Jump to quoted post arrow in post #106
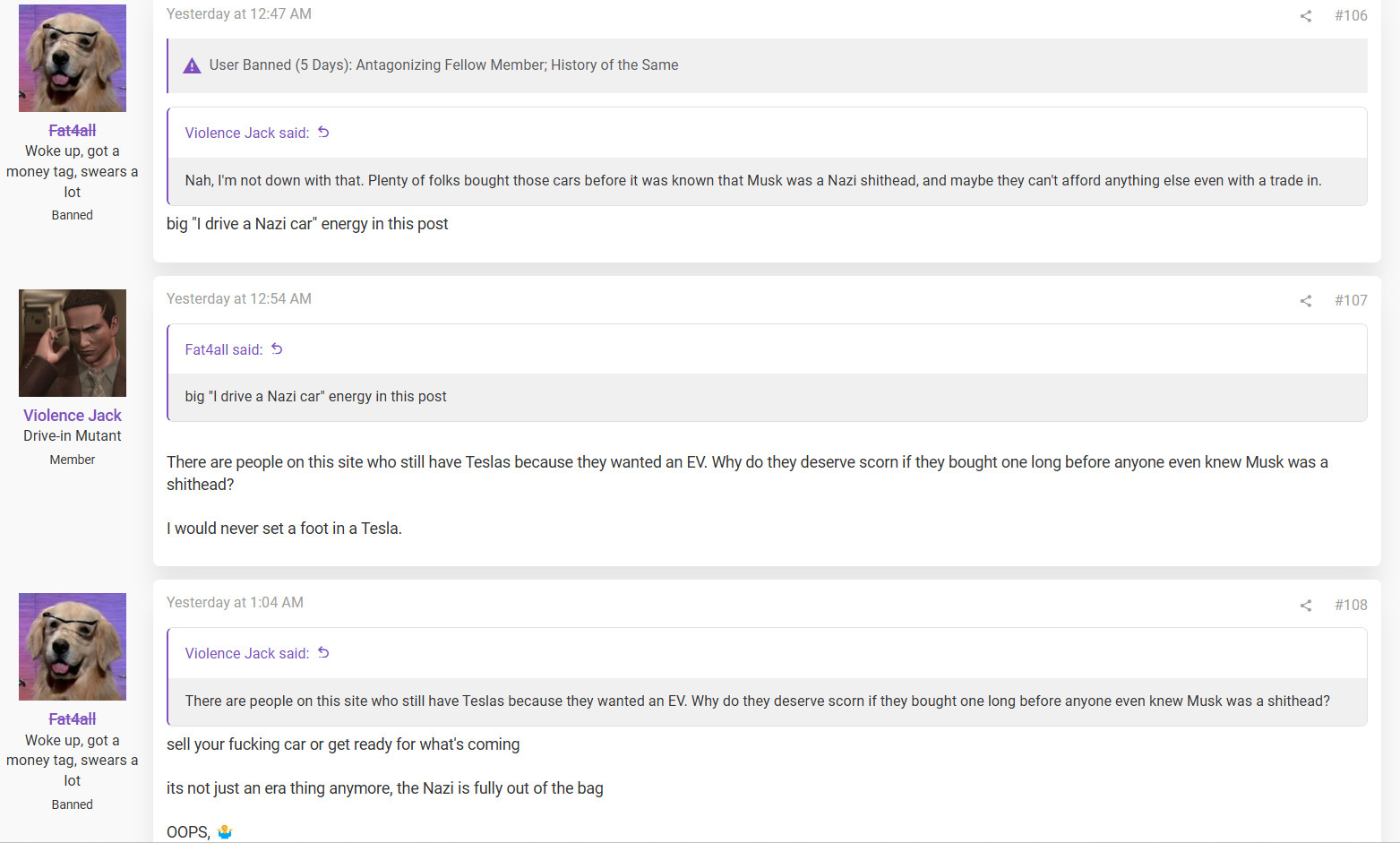 [x=323, y=133]
